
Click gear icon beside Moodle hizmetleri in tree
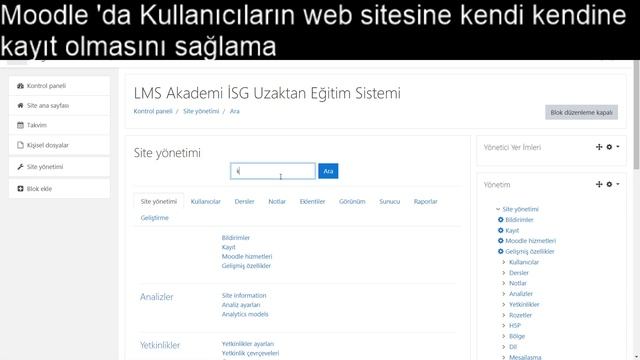coord(500,241)
